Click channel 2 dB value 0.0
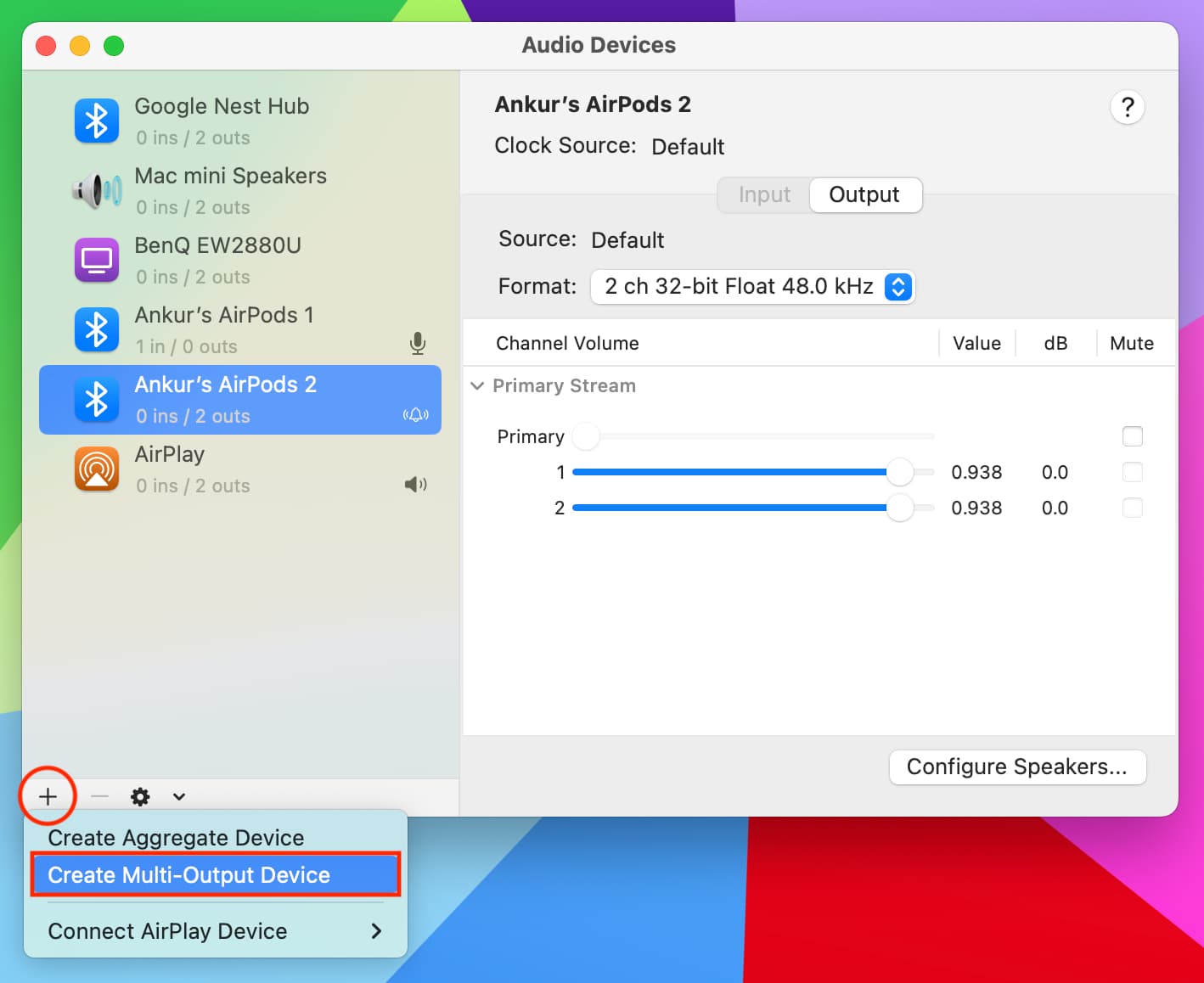 point(1055,508)
